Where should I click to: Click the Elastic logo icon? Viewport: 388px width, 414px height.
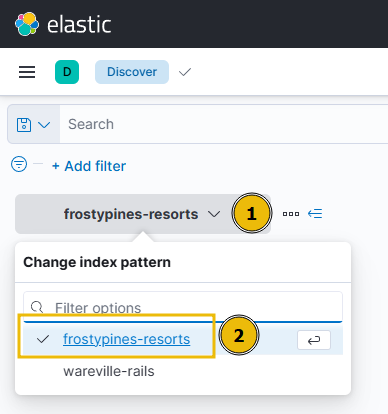[27, 24]
